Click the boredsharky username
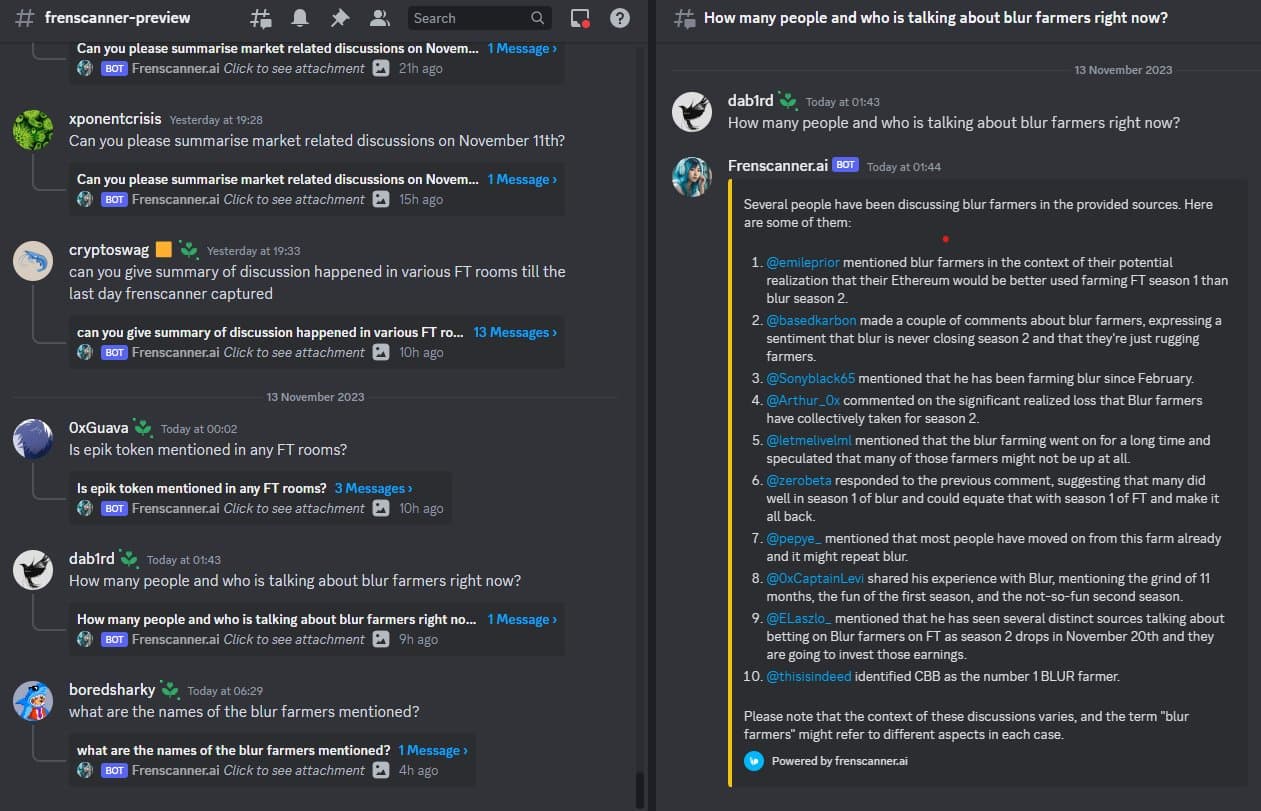The height and width of the screenshot is (811, 1261). tap(112, 690)
